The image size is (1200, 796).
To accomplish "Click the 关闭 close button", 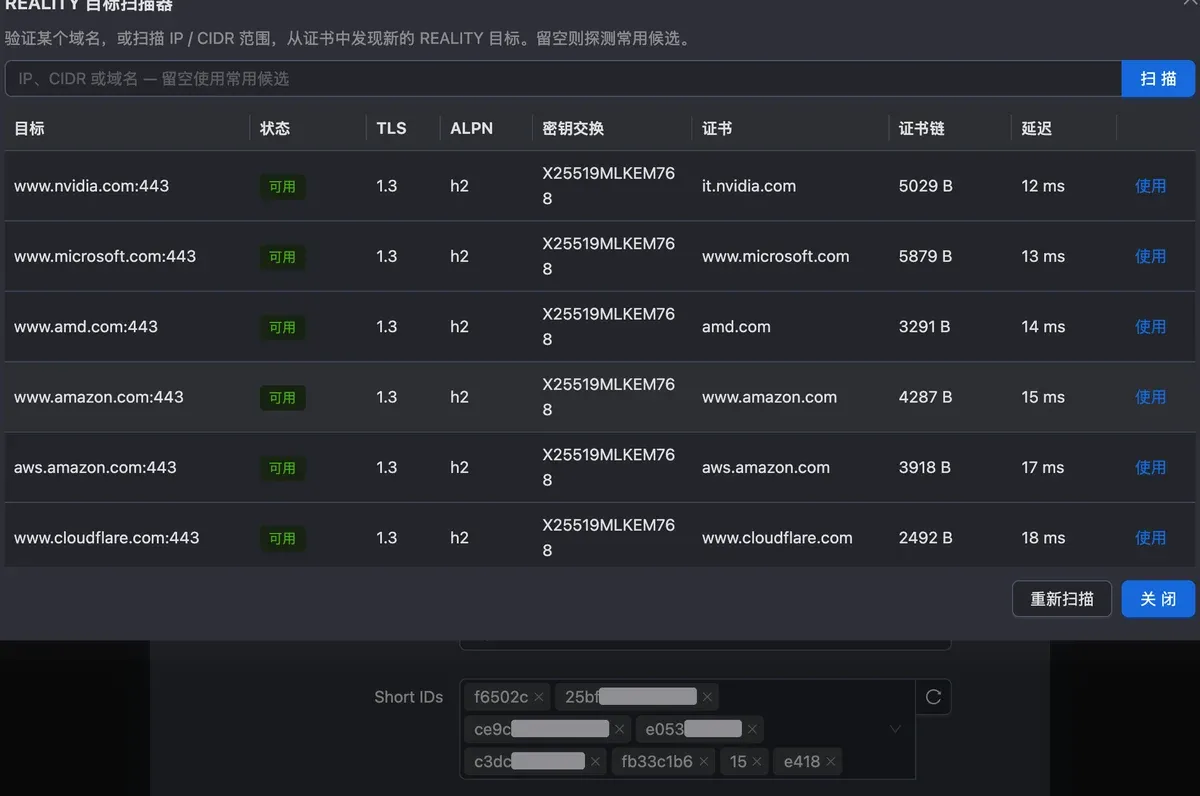I will coord(1158,599).
